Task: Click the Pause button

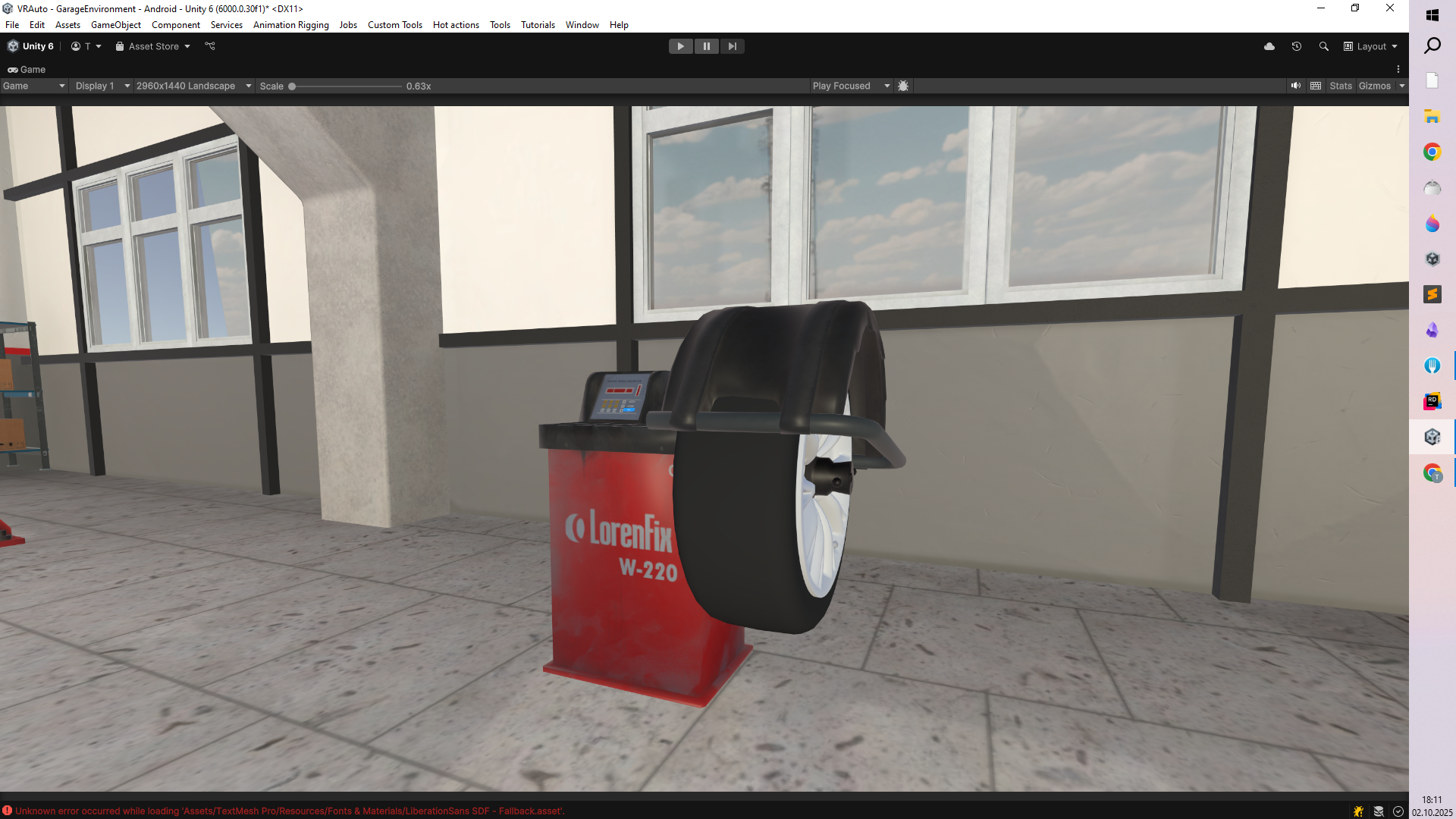Action: point(706,46)
